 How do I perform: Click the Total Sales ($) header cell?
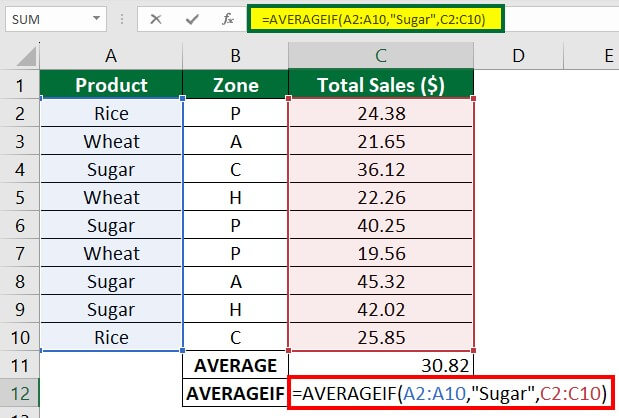(380, 85)
